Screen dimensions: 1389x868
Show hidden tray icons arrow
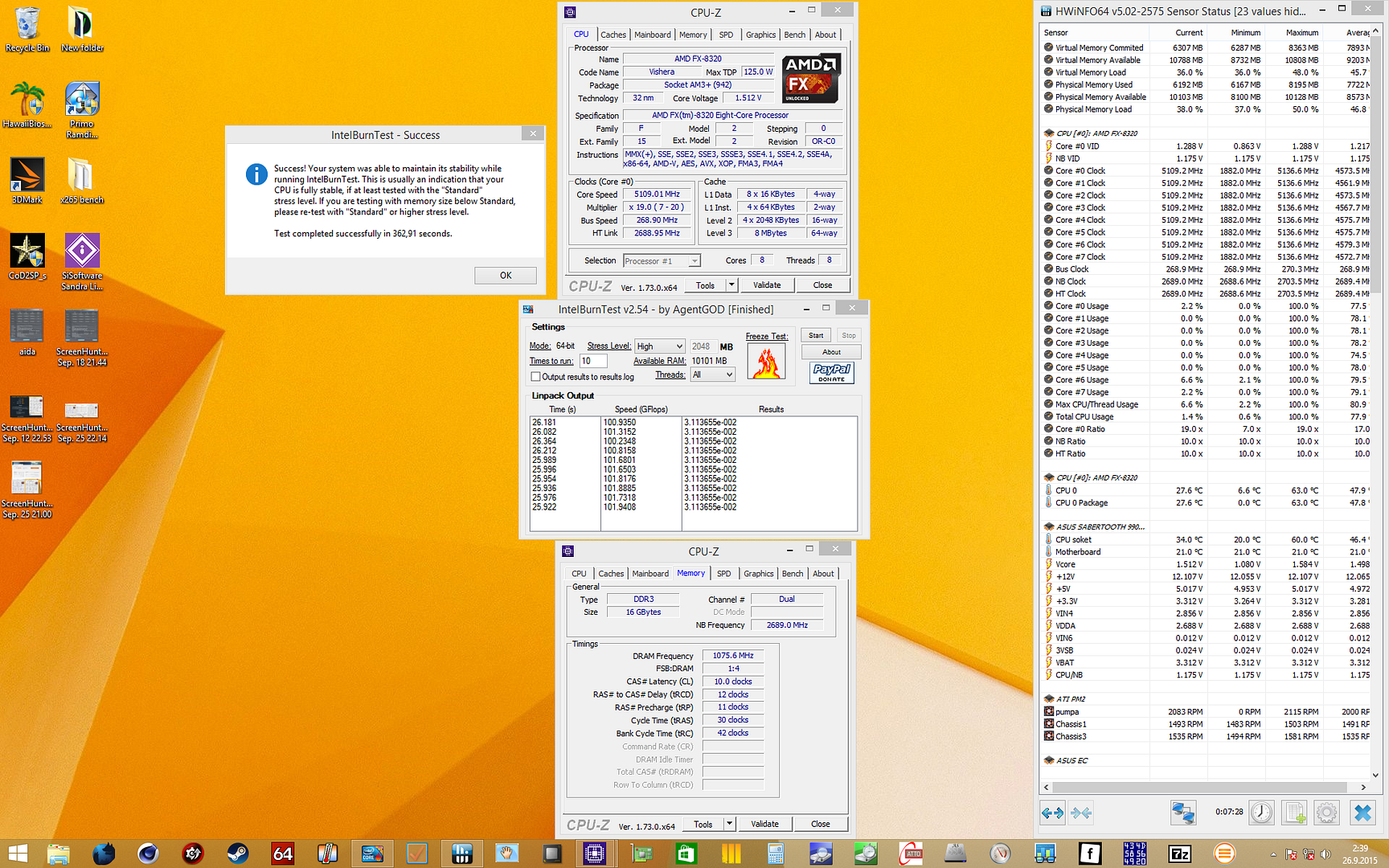(1272, 854)
